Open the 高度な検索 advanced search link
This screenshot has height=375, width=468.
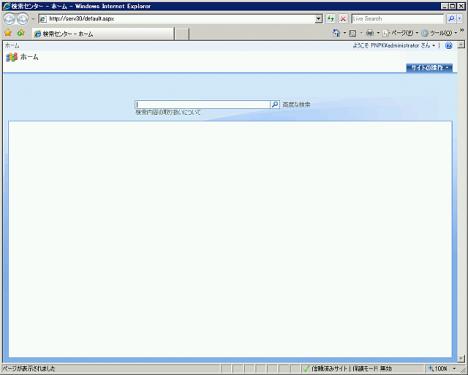[x=296, y=105]
